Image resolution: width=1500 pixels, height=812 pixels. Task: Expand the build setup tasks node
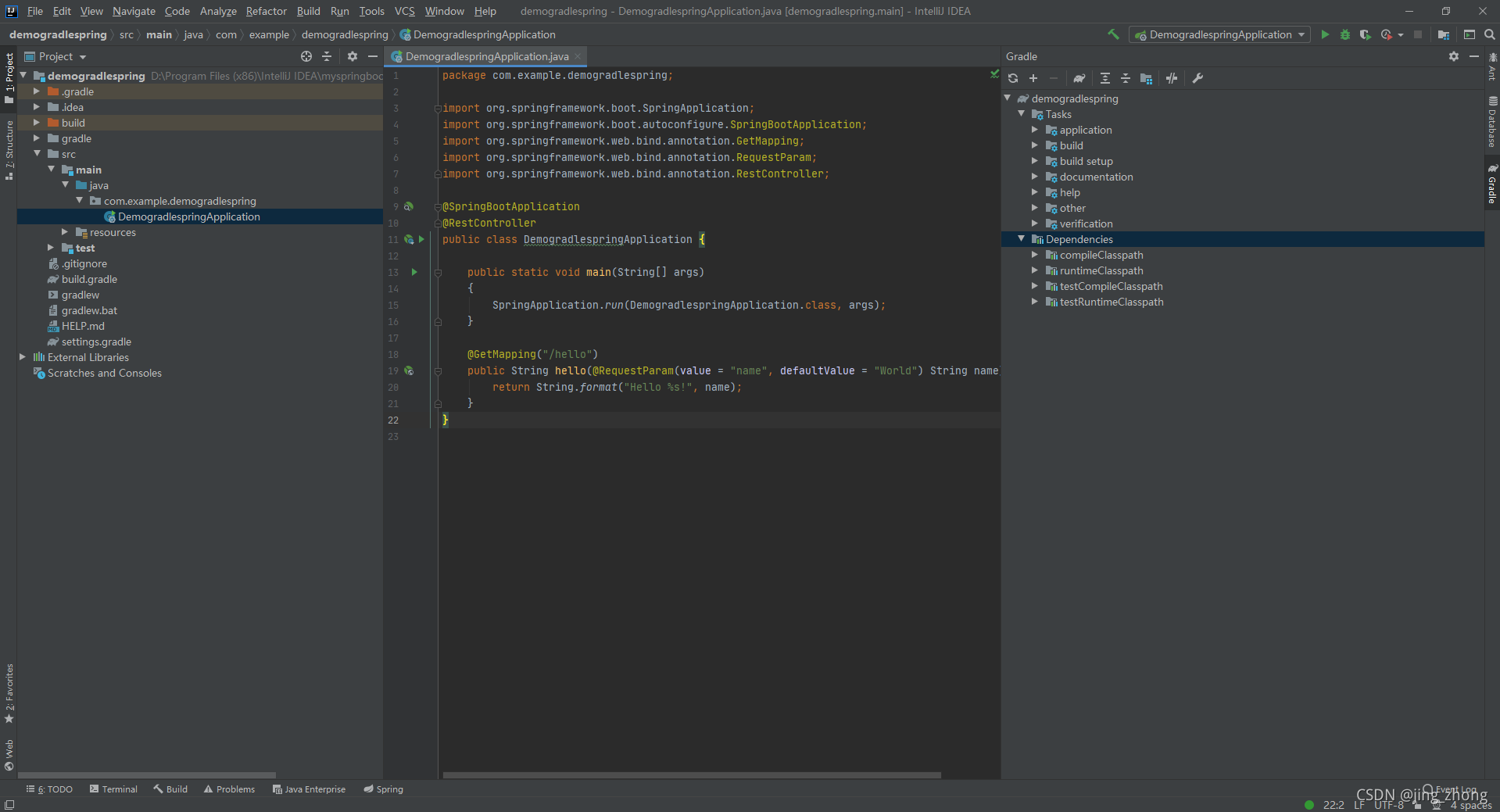tap(1035, 161)
